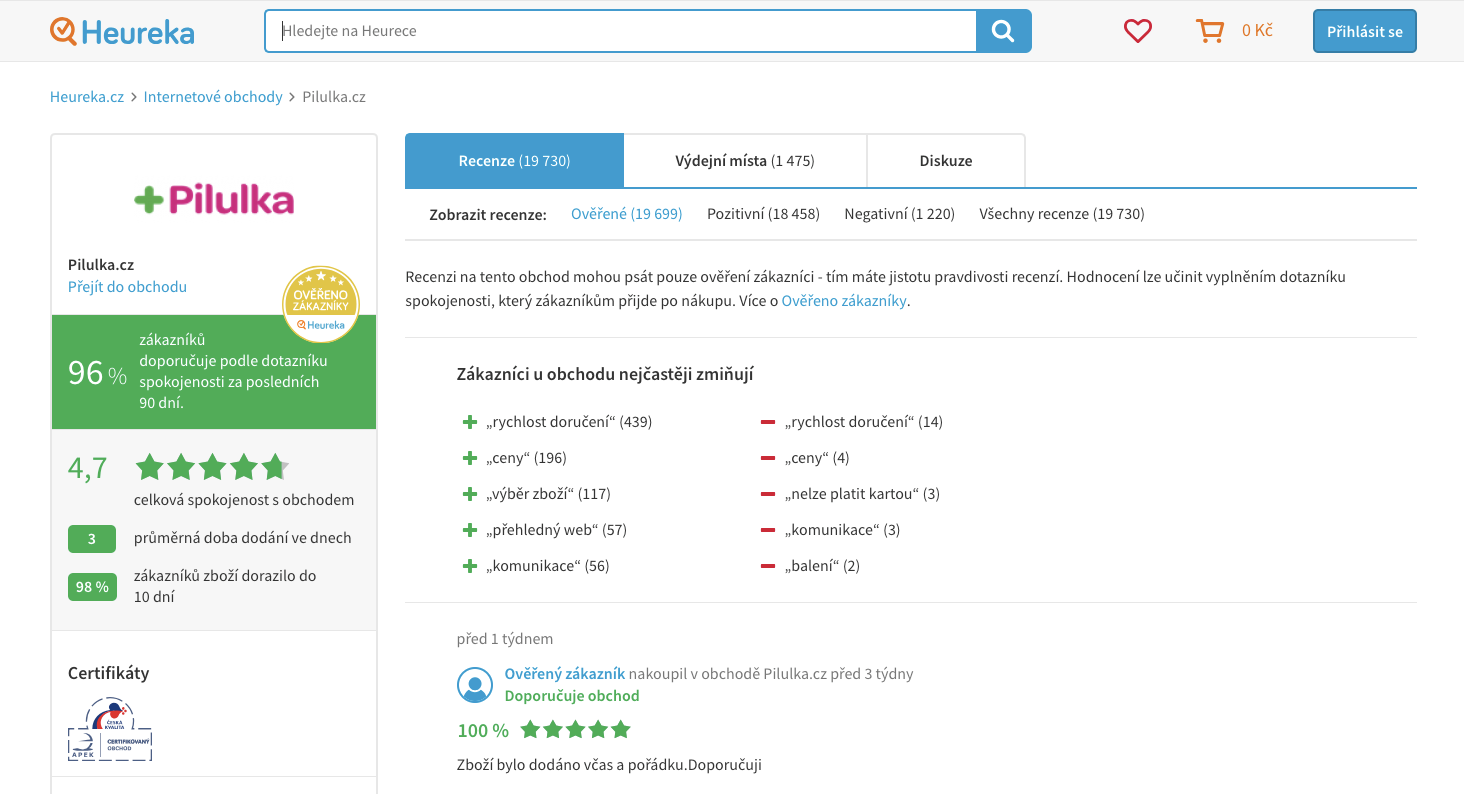Click the search magnifier button
Image resolution: width=1464 pixels, height=794 pixels.
tap(1003, 31)
